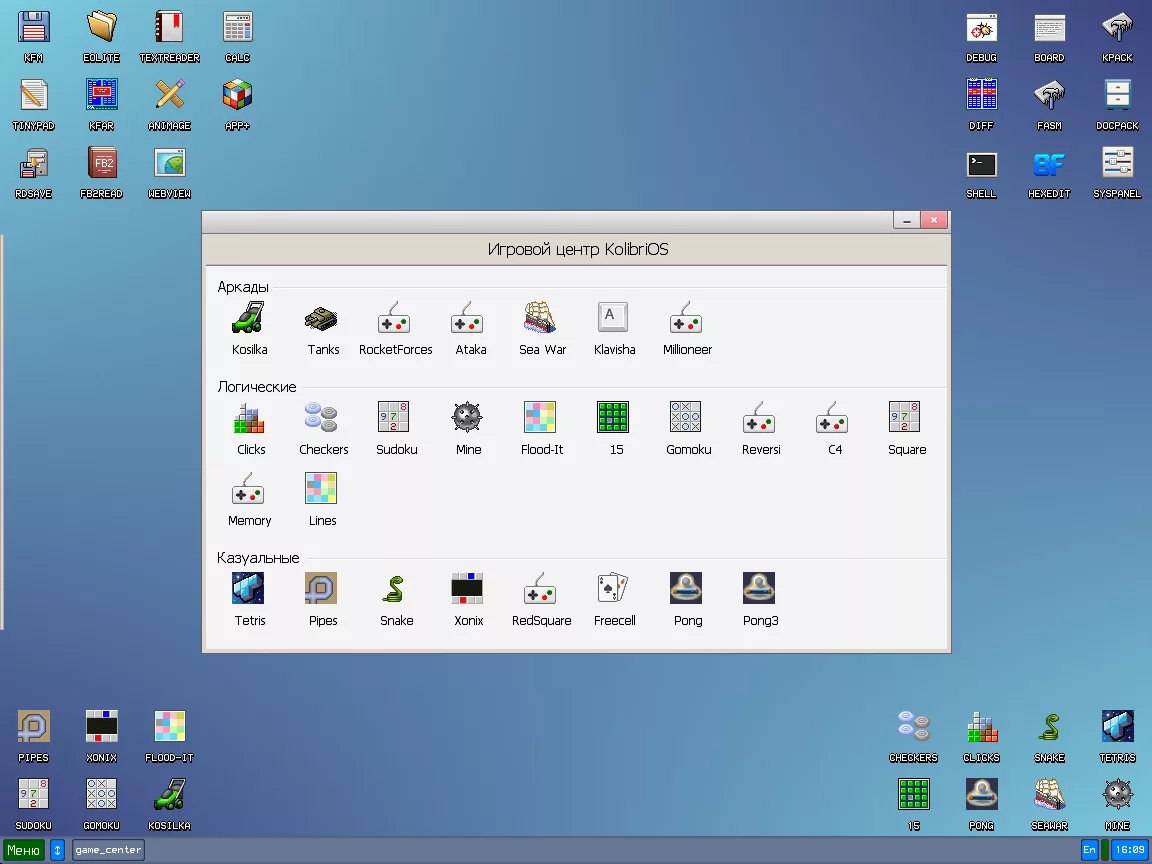Image resolution: width=1152 pixels, height=864 pixels.
Task: Open Sudoku in the game center window
Action: (395, 428)
